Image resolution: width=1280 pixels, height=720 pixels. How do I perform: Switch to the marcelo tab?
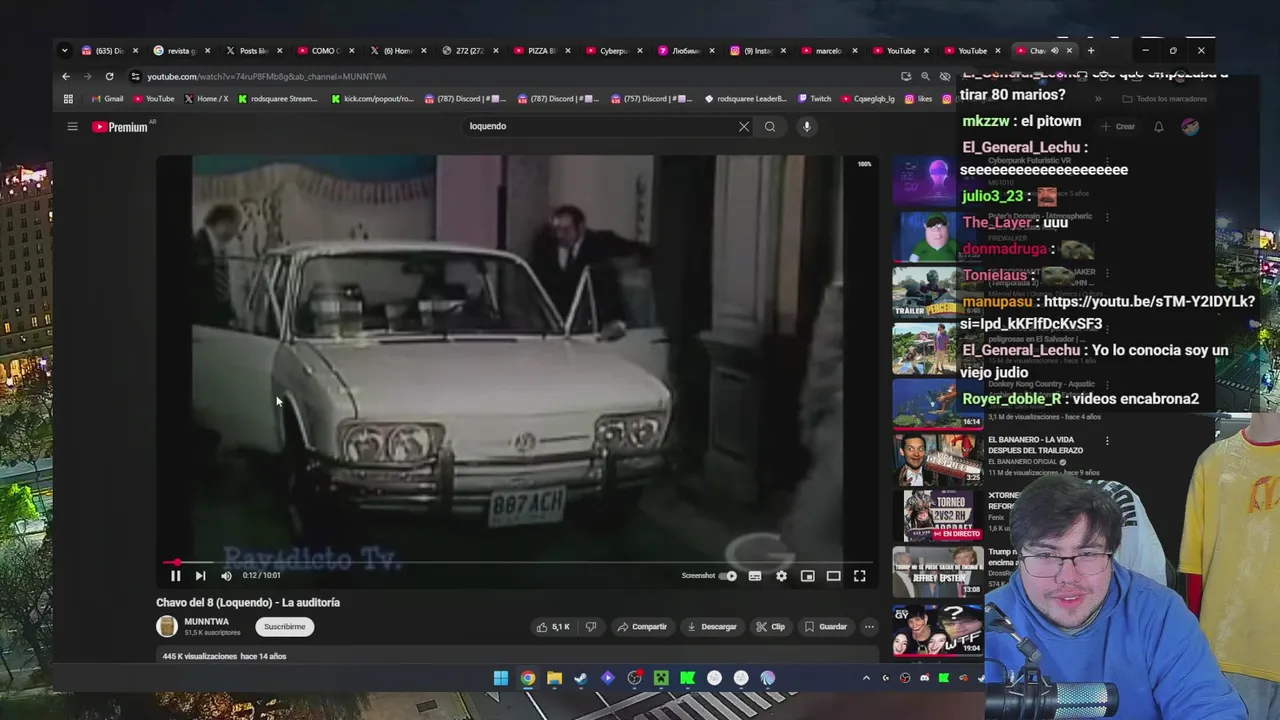tap(829, 51)
